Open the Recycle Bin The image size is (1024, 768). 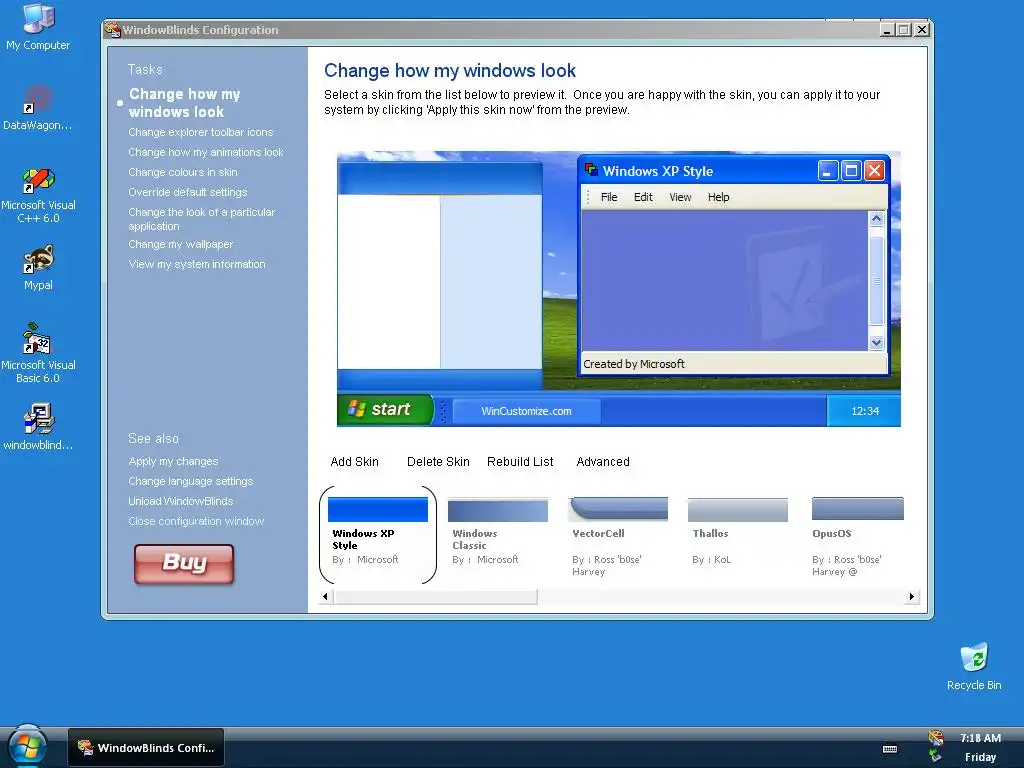pos(974,666)
